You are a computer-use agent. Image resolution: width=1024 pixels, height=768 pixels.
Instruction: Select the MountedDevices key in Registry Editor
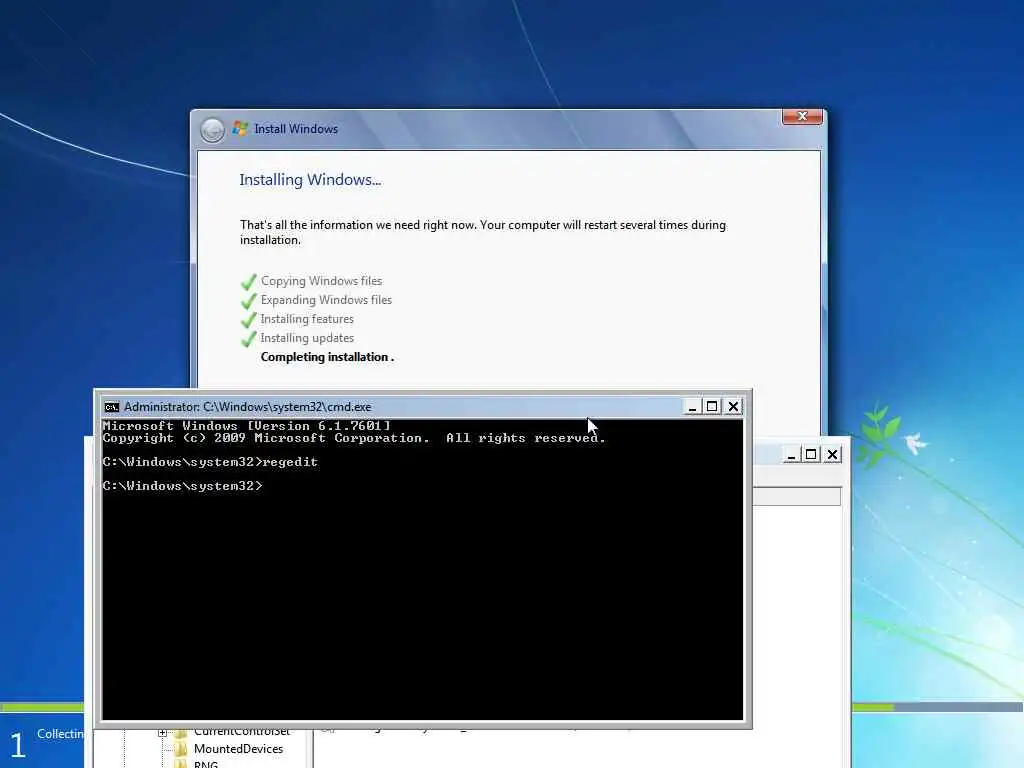tap(238, 749)
